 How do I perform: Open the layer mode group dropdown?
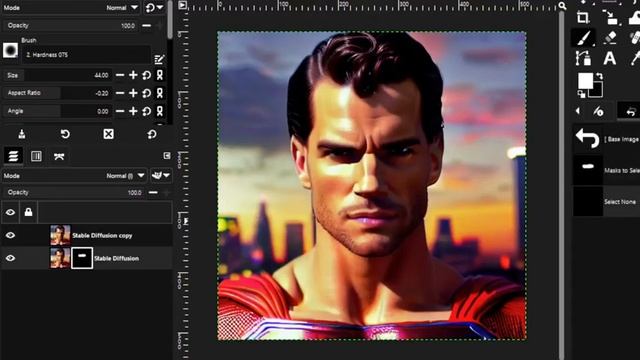click(161, 176)
